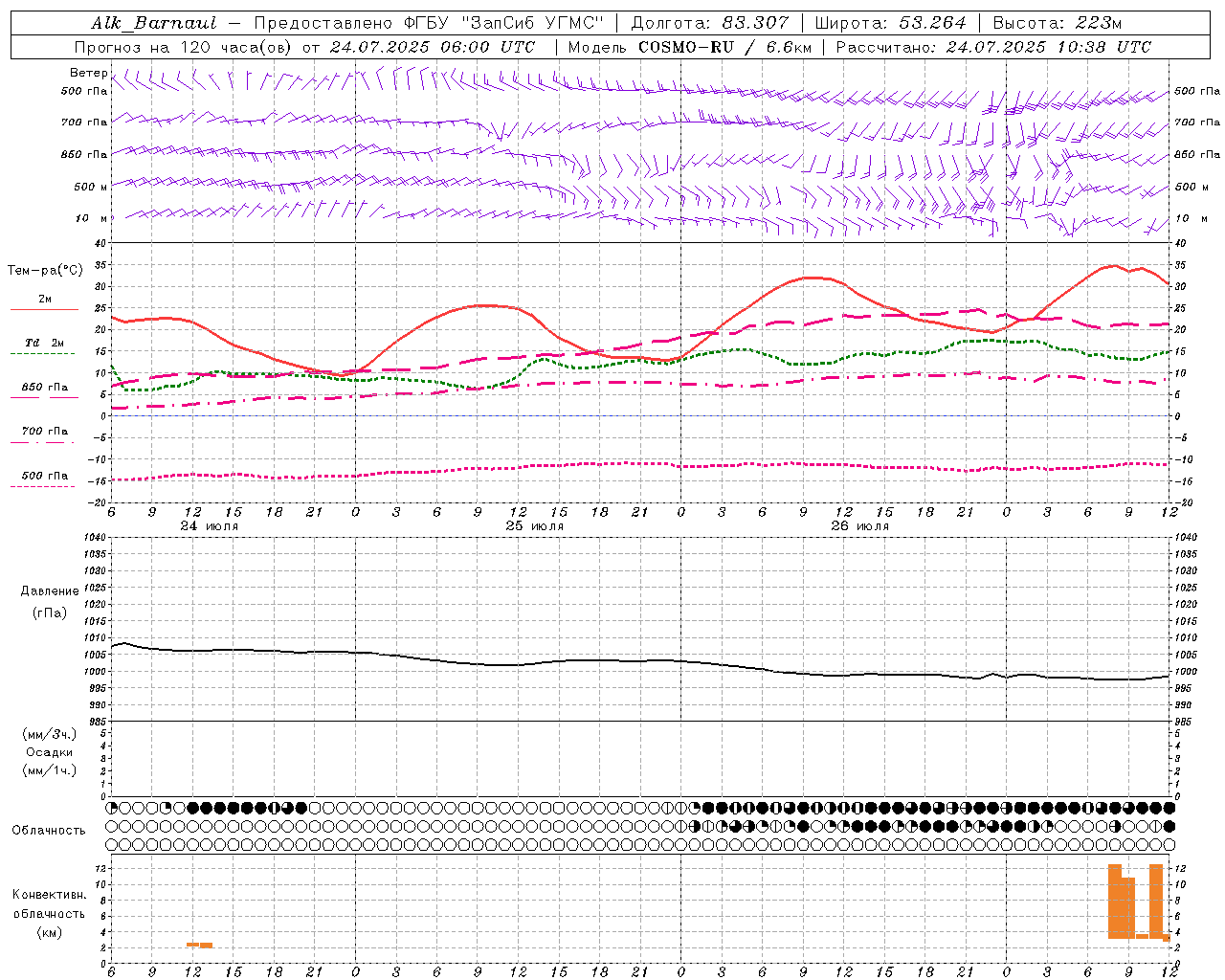1225x980 pixels.
Task: Click the "Давление" pressure panel label
Action: [x=50, y=590]
